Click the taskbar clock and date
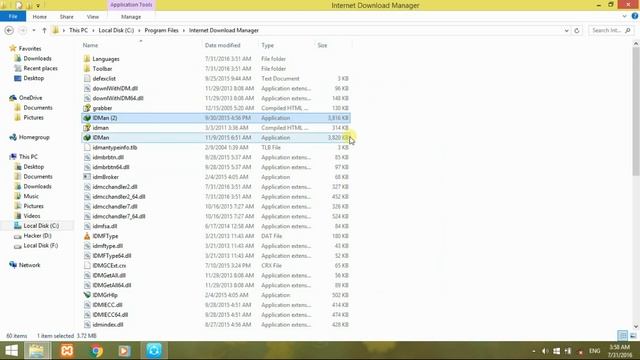Screen dimensions: 640x360 pyautogui.click(x=620, y=351)
